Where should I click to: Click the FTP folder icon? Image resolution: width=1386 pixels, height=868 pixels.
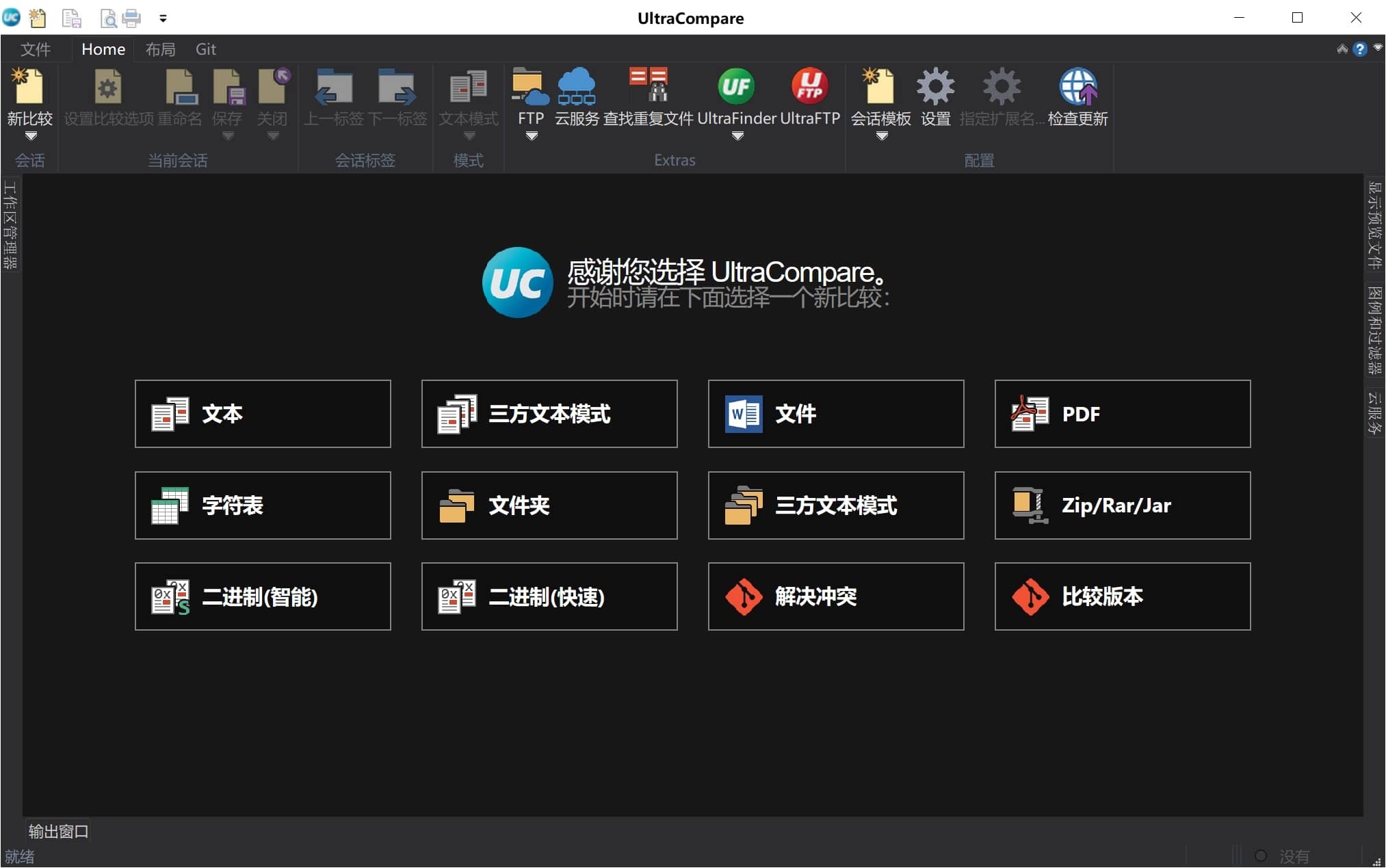[x=530, y=88]
